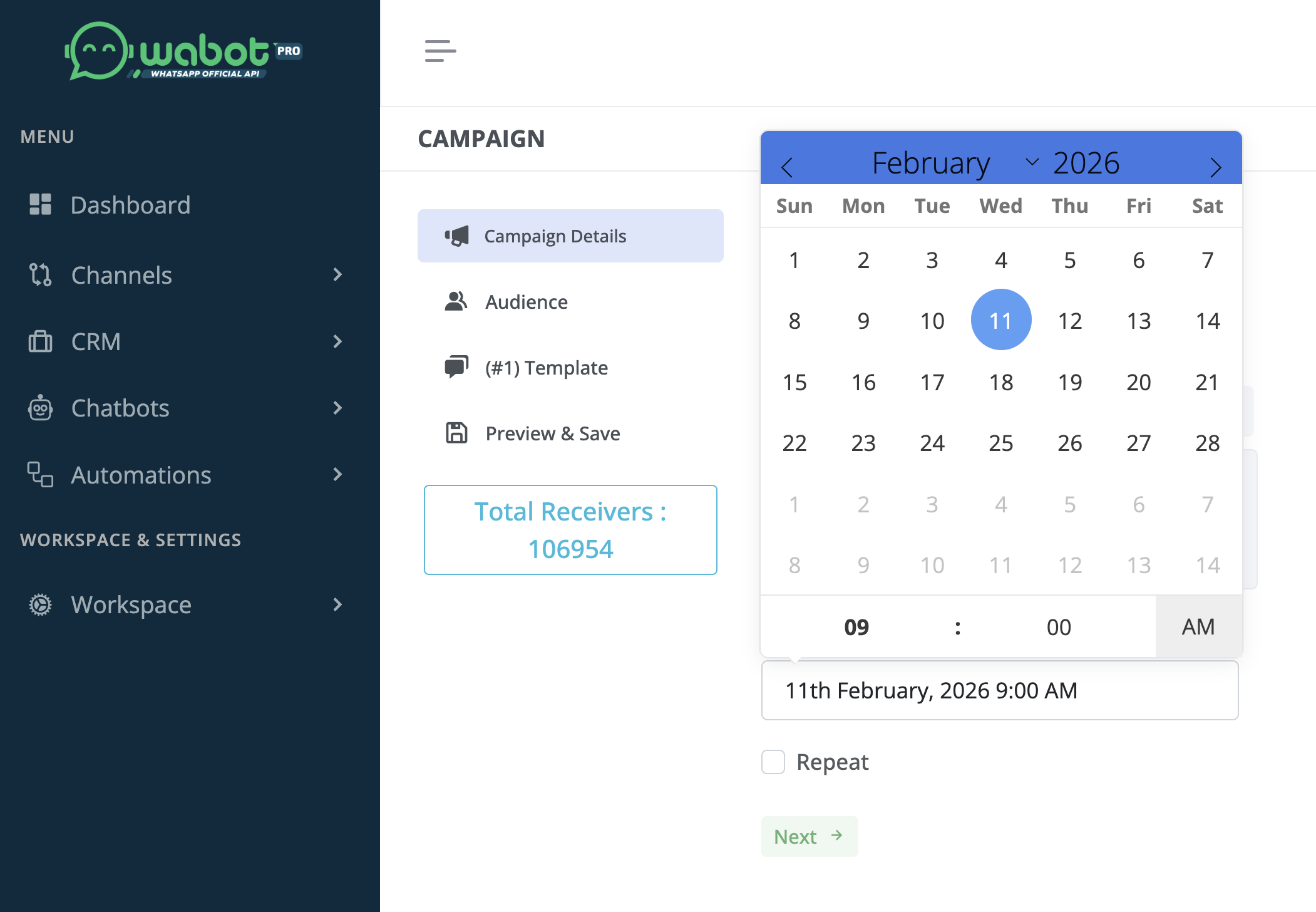Image resolution: width=1316 pixels, height=912 pixels.
Task: Click the scheduled date-time input field
Action: coord(999,690)
